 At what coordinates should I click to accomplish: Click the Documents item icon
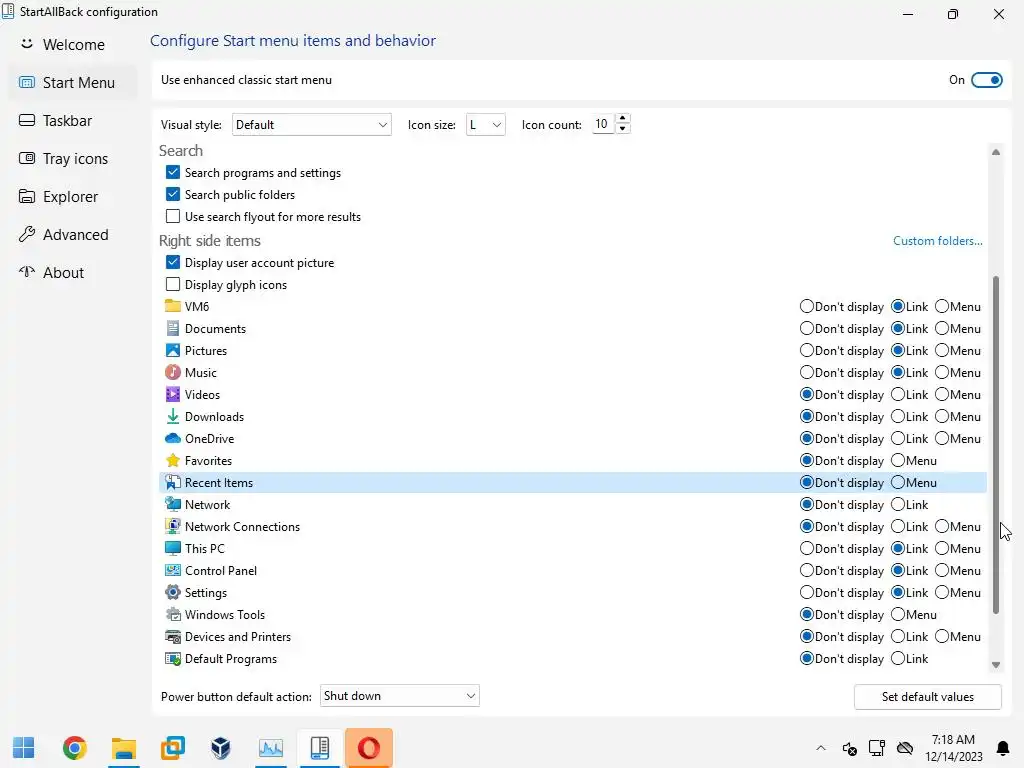172,328
